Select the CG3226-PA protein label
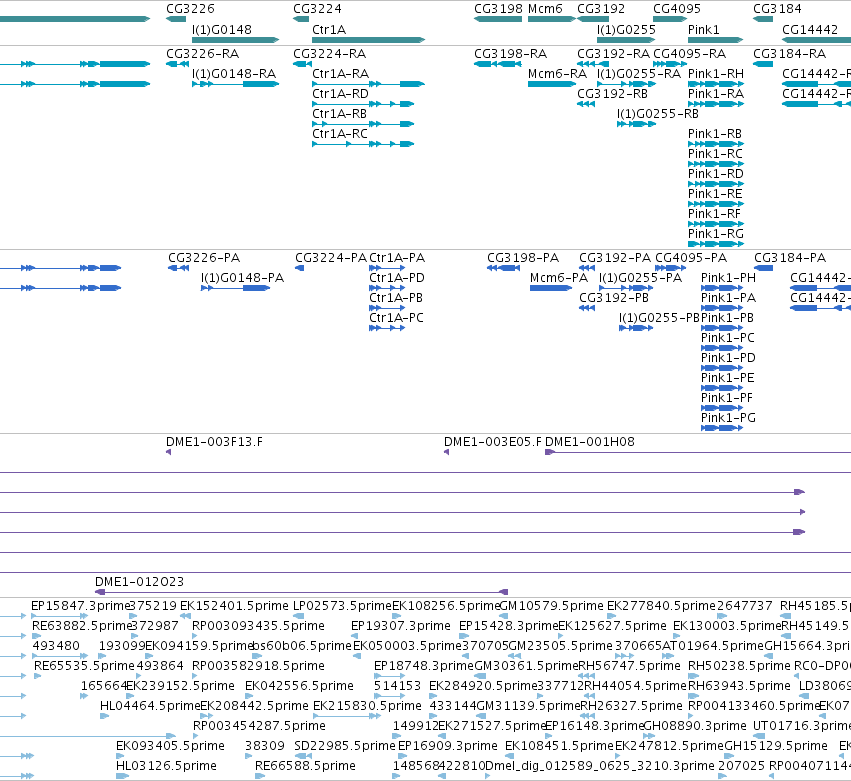 pyautogui.click(x=204, y=257)
